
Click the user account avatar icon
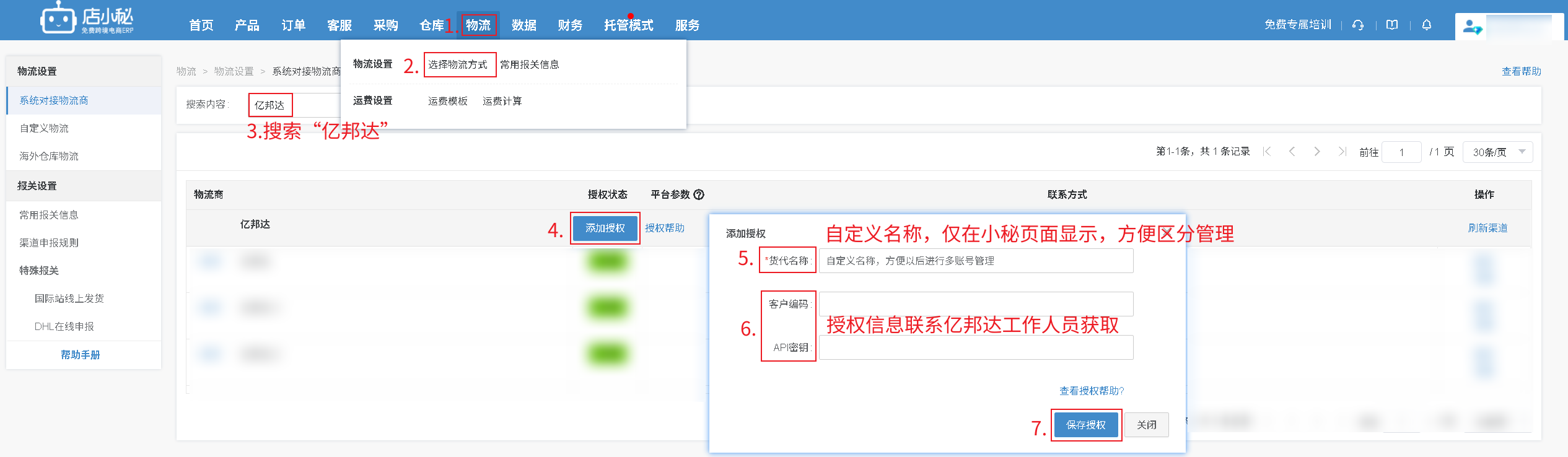click(1472, 27)
